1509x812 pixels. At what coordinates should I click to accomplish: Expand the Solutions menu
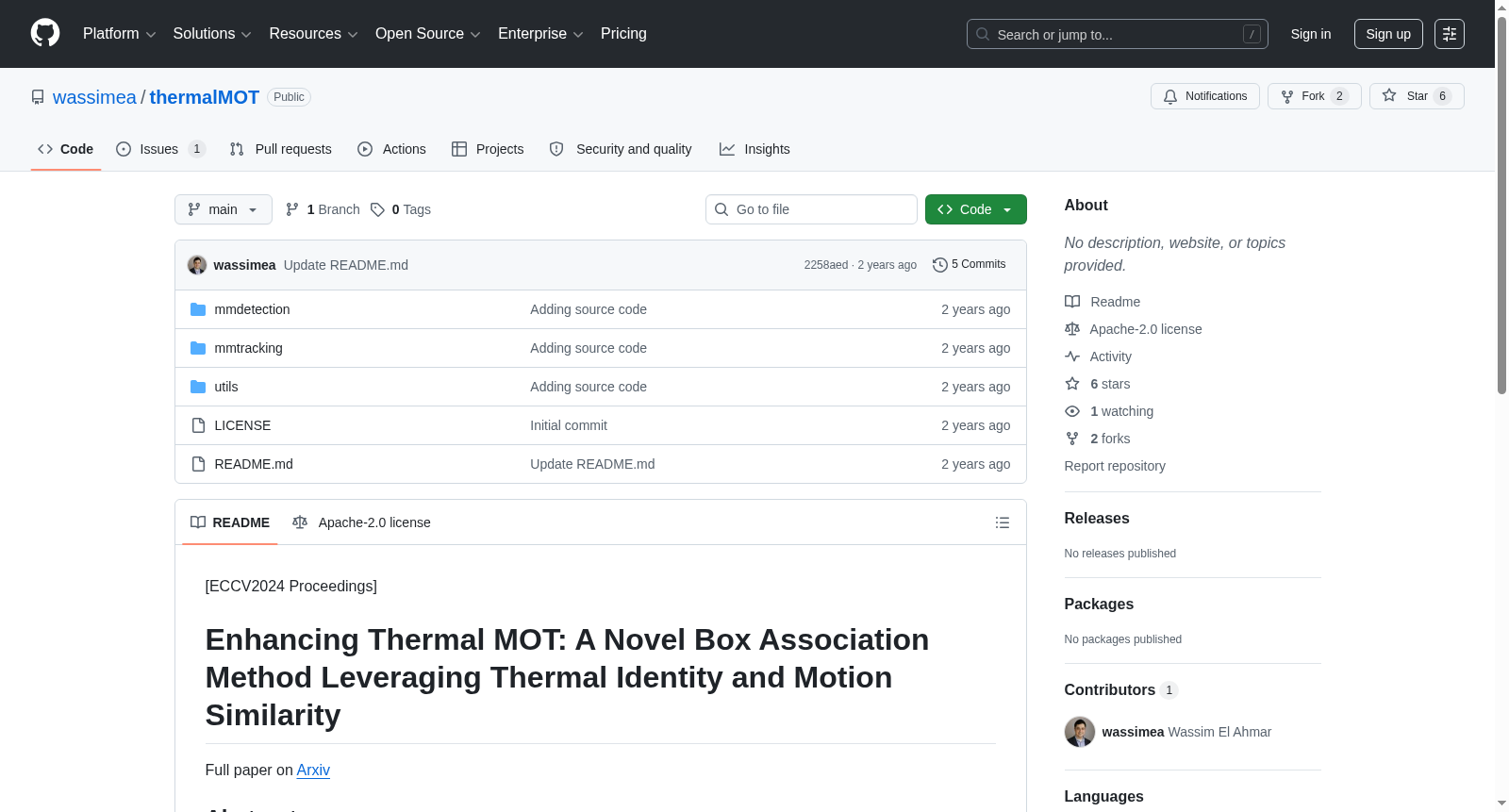[212, 34]
